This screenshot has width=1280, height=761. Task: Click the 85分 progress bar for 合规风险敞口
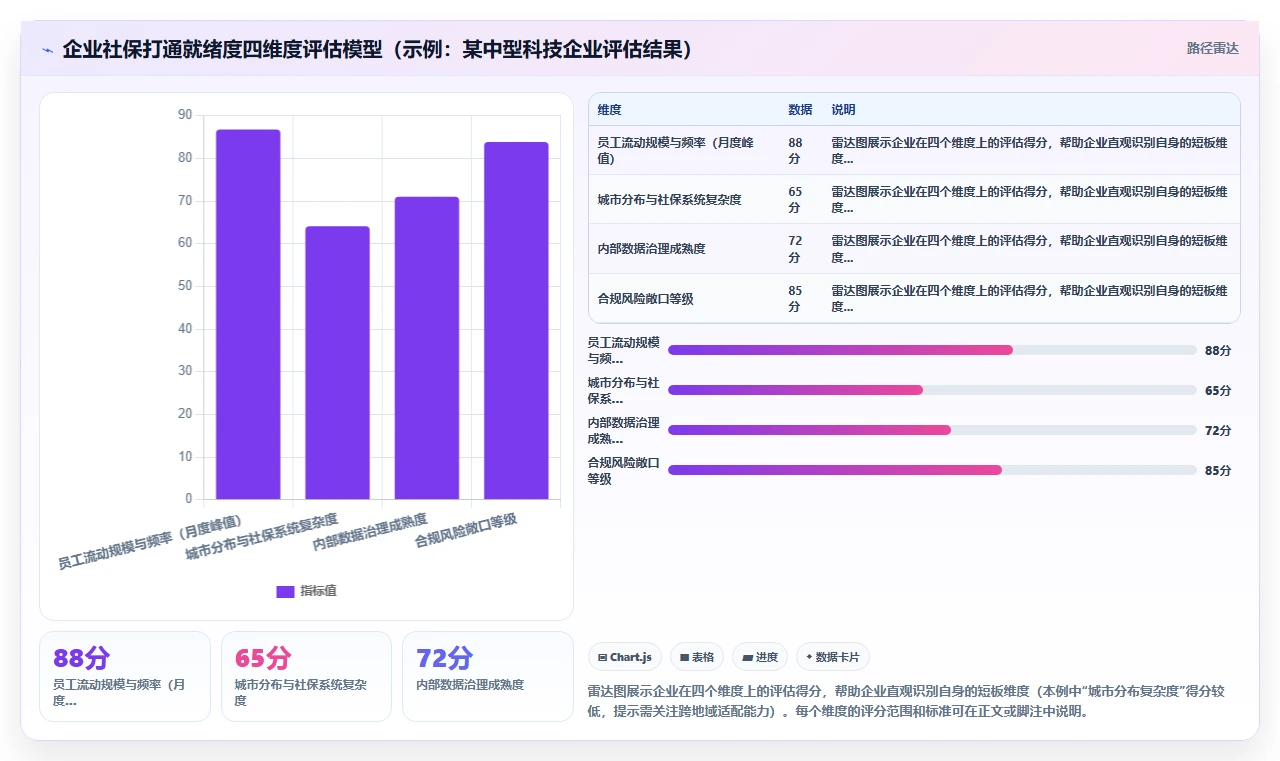tap(932, 470)
